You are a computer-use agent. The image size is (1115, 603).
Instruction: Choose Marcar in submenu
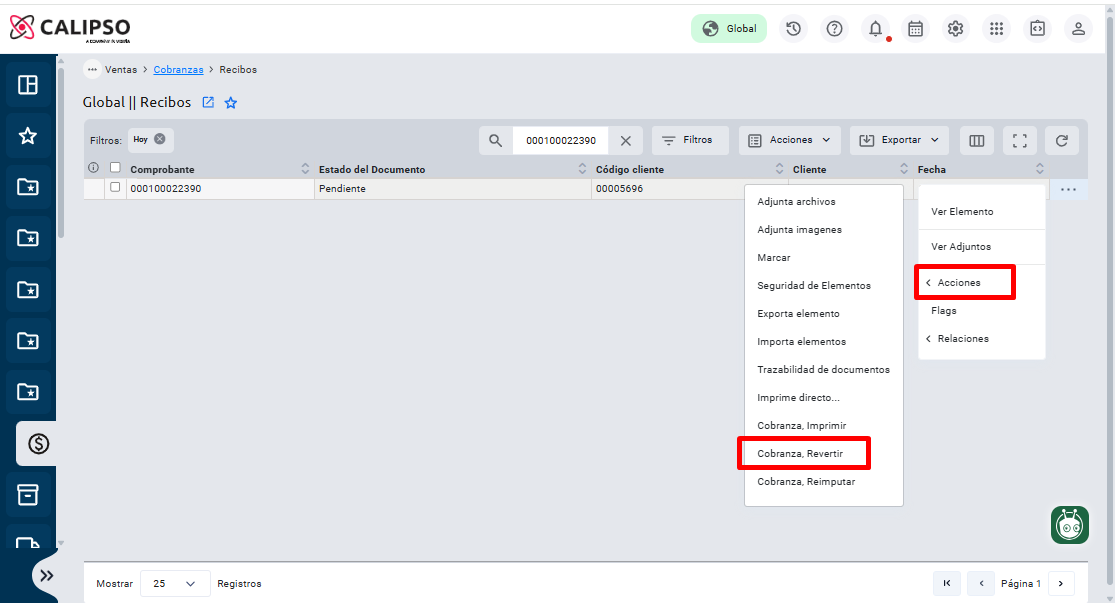(823, 257)
